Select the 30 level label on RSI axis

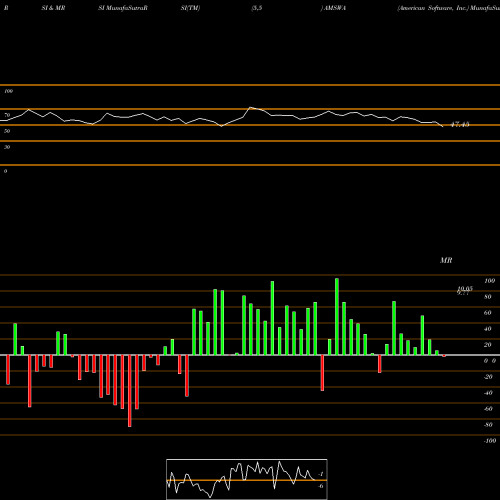tap(7, 147)
